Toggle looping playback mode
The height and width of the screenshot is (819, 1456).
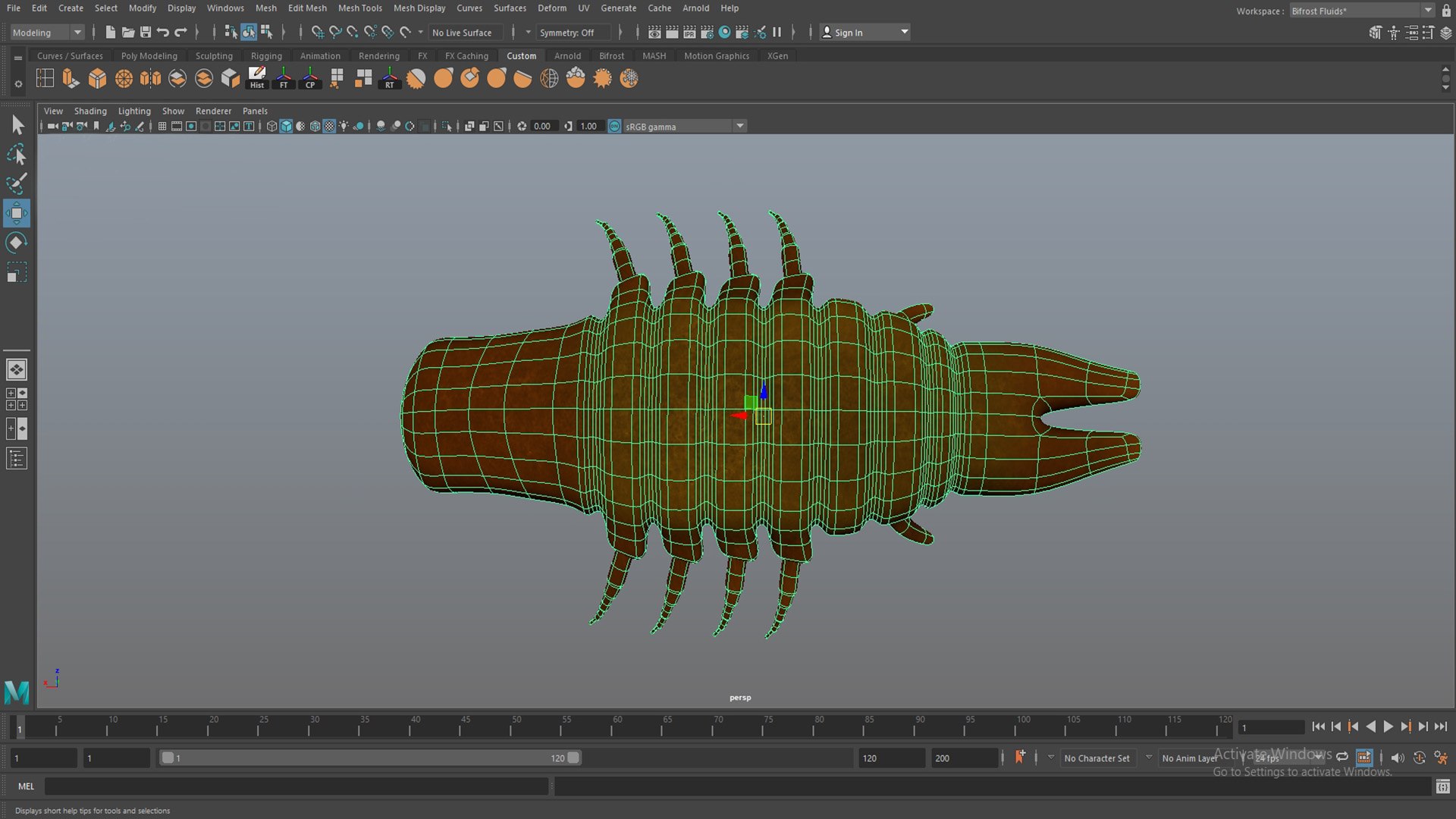coord(1342,758)
